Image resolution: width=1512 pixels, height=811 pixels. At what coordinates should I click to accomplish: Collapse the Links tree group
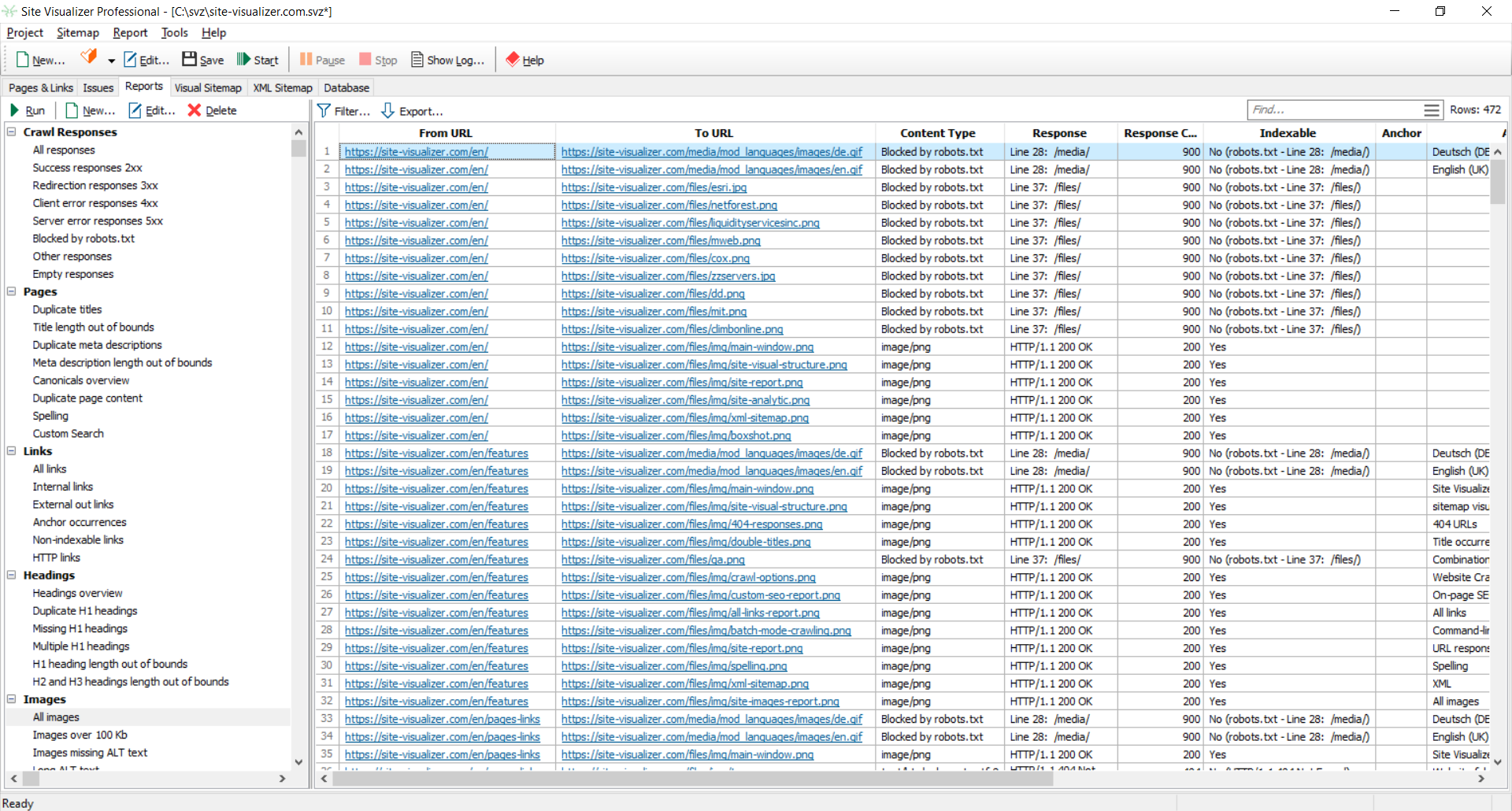coord(12,451)
